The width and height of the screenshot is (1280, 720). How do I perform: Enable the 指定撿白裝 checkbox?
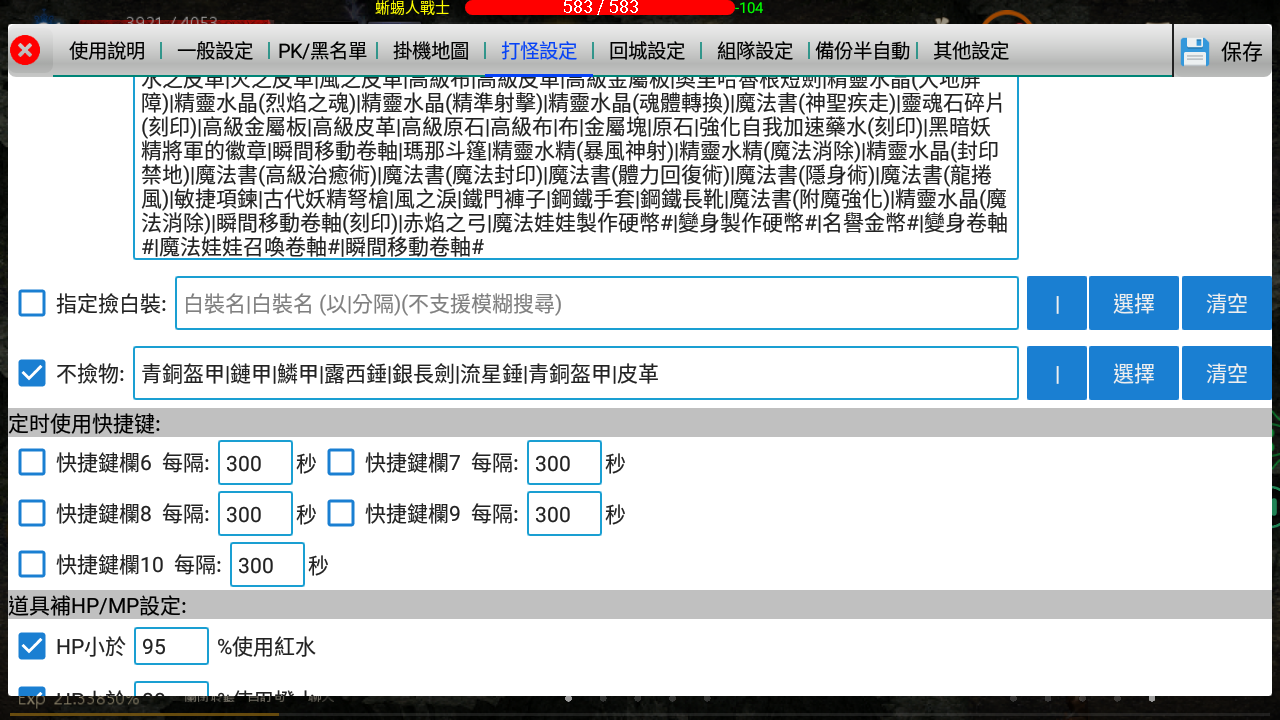click(32, 303)
